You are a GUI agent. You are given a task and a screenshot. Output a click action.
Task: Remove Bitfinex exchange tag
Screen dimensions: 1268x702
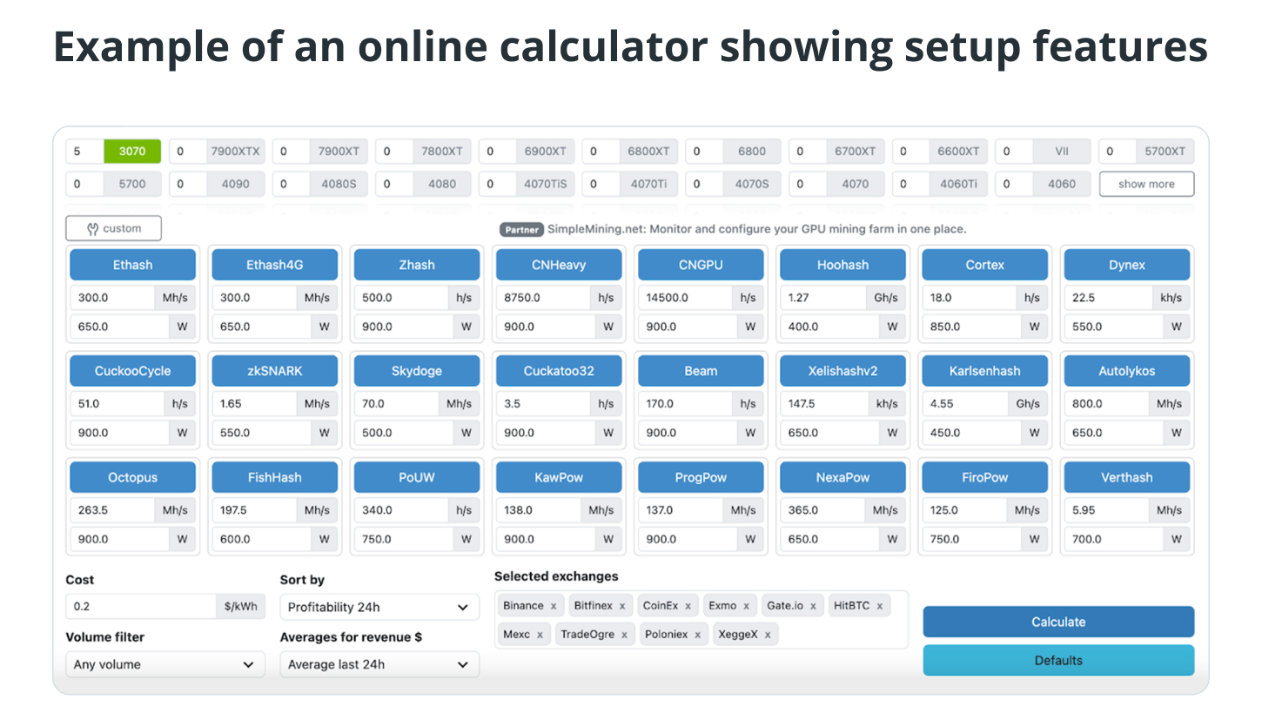tap(622, 606)
